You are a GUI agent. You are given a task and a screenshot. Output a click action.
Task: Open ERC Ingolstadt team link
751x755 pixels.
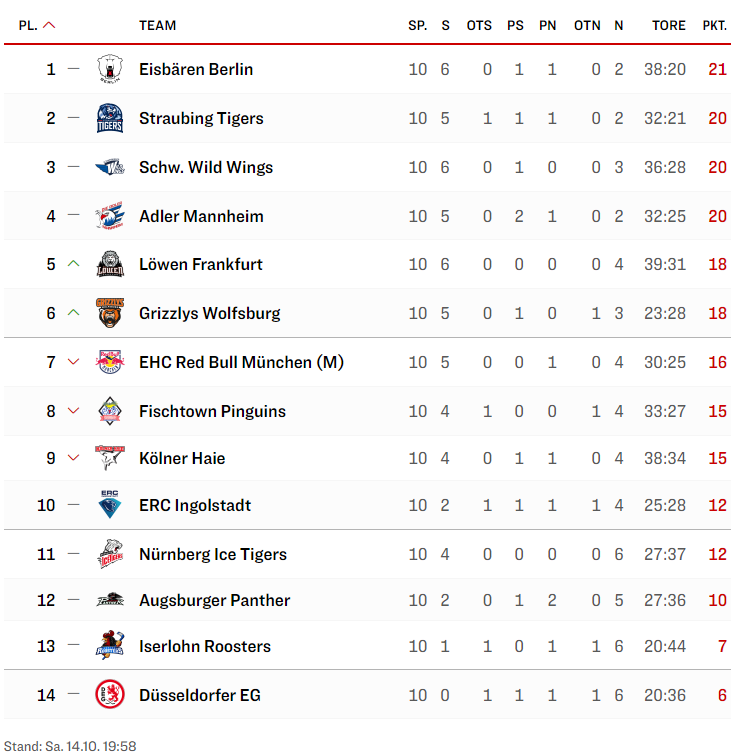point(195,506)
